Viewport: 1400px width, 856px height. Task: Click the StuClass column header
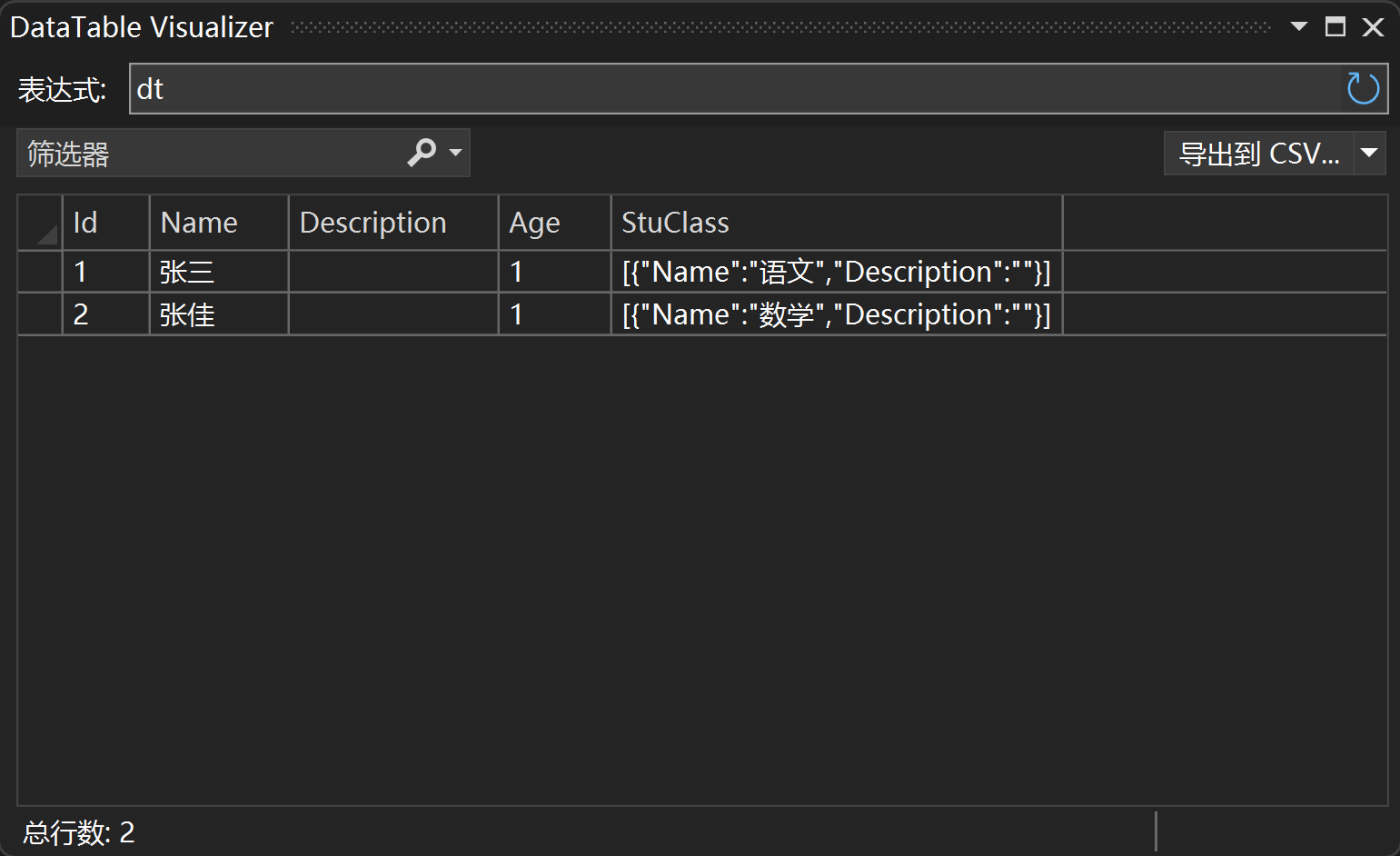click(x=836, y=223)
